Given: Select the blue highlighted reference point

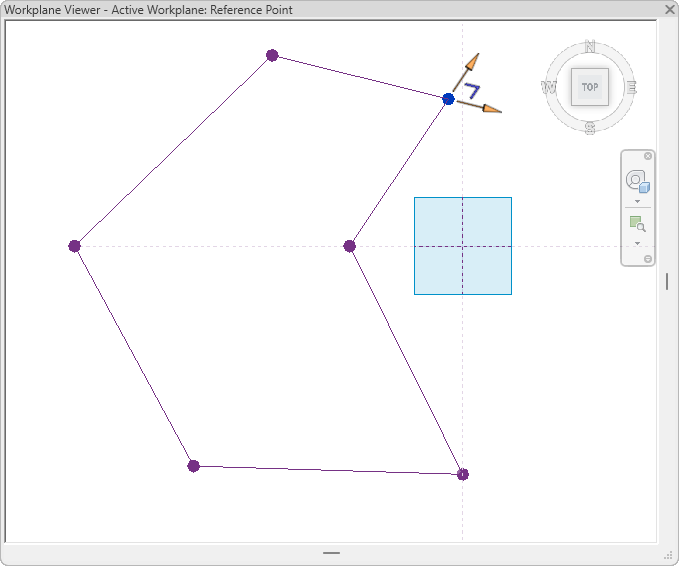Looking at the screenshot, I should (x=448, y=99).
